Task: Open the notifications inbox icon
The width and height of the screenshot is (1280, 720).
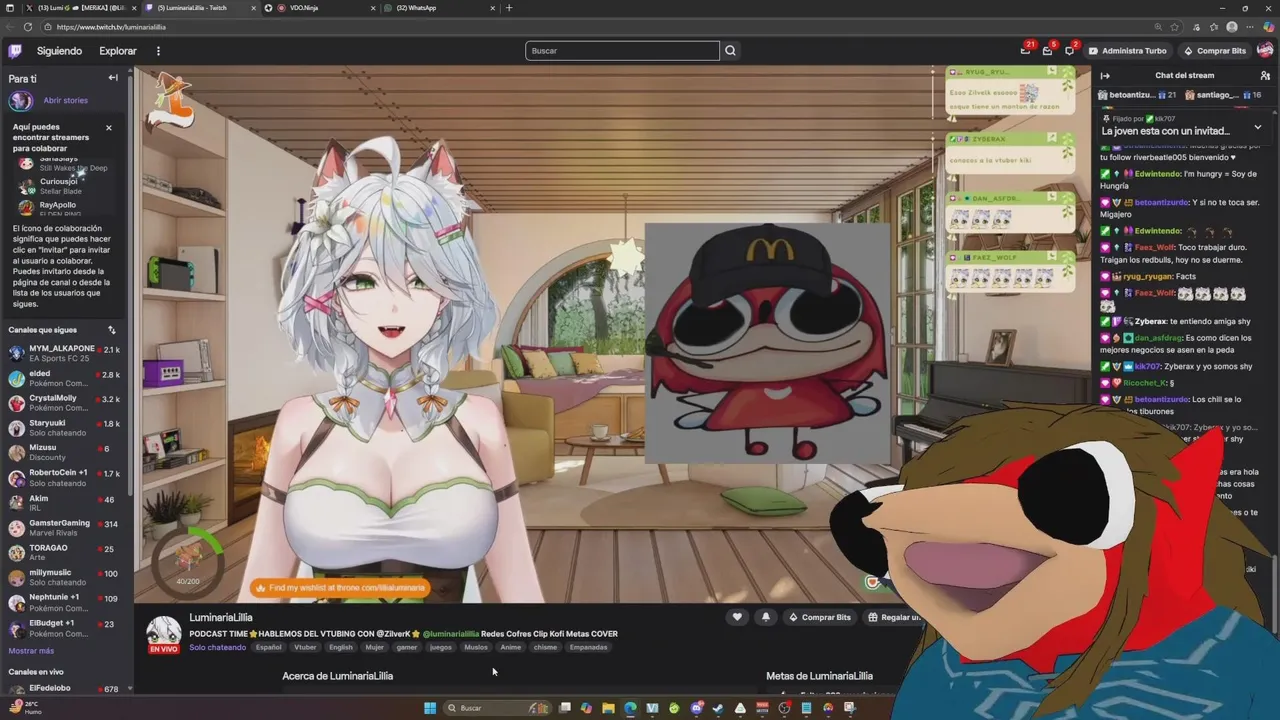Action: [1048, 50]
